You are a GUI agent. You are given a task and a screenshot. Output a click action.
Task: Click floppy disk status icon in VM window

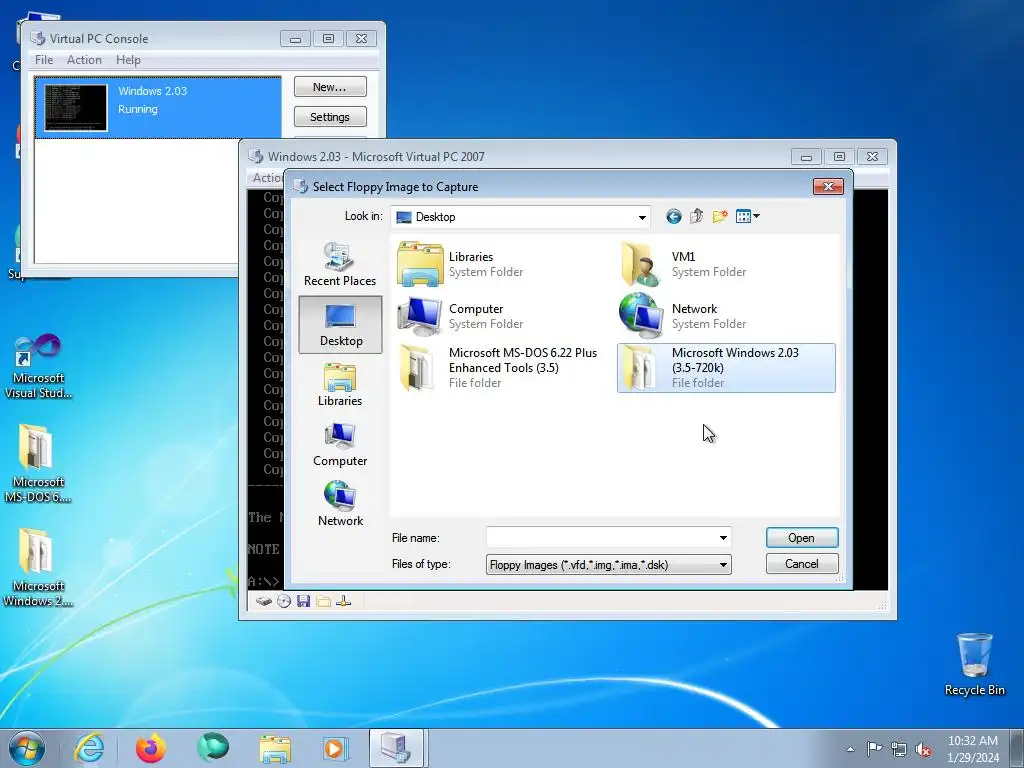click(x=303, y=601)
